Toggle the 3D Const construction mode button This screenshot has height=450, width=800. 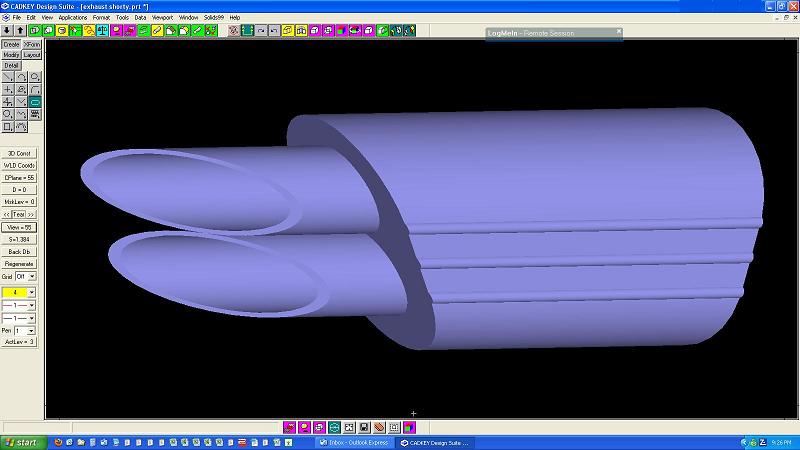[x=19, y=153]
